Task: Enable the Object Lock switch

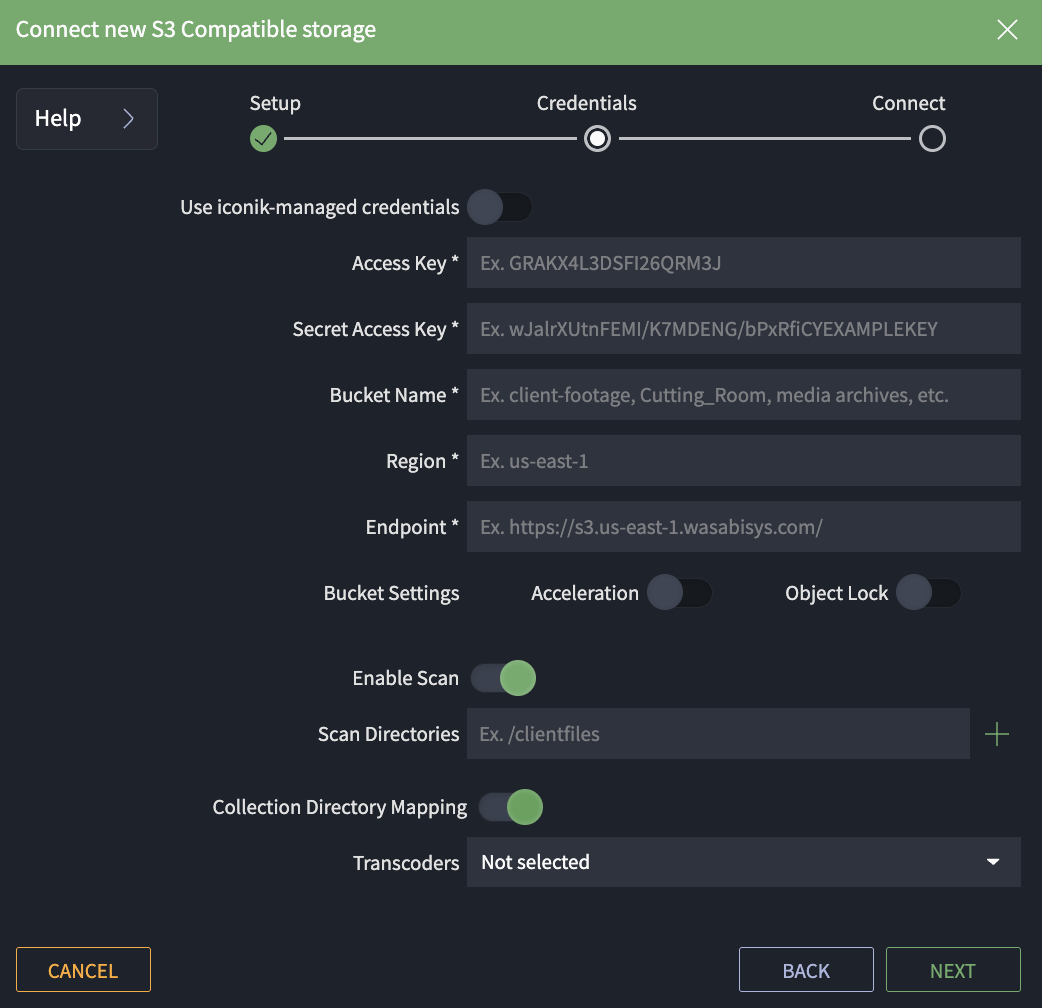Action: point(929,593)
